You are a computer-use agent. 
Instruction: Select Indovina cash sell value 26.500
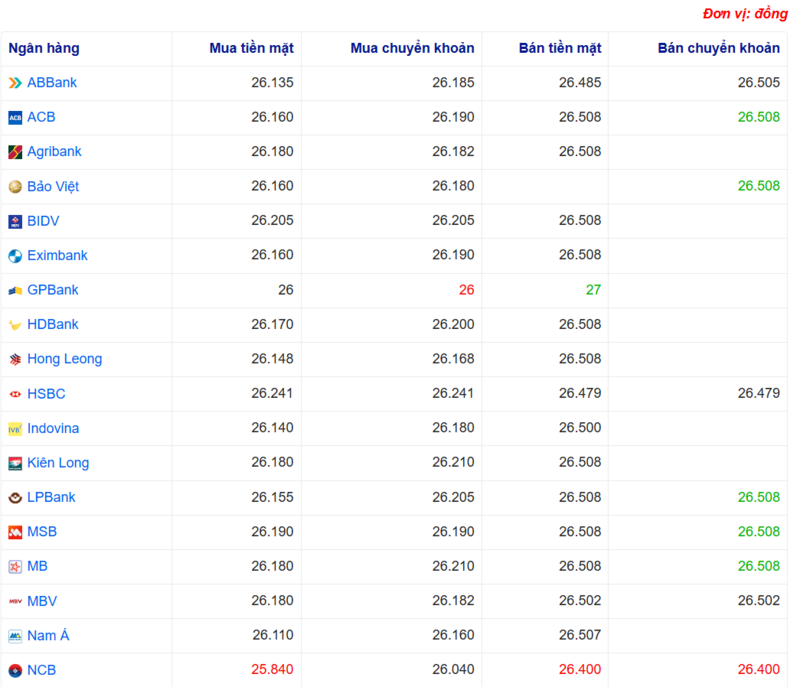pyautogui.click(x=580, y=428)
